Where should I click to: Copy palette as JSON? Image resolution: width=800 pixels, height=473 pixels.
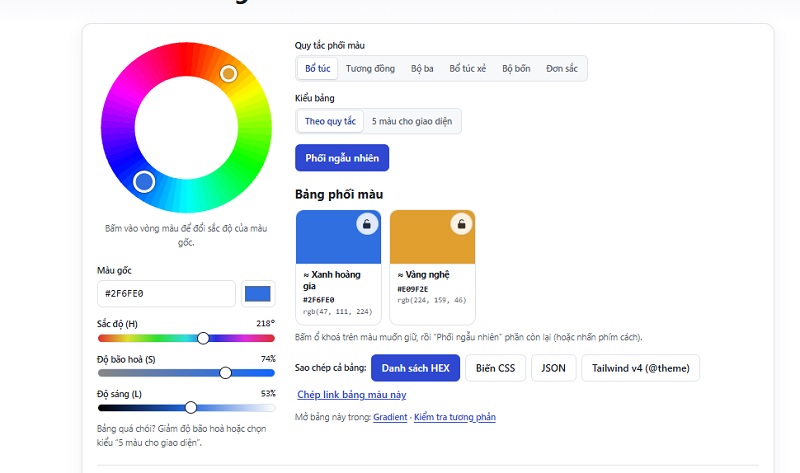point(554,368)
